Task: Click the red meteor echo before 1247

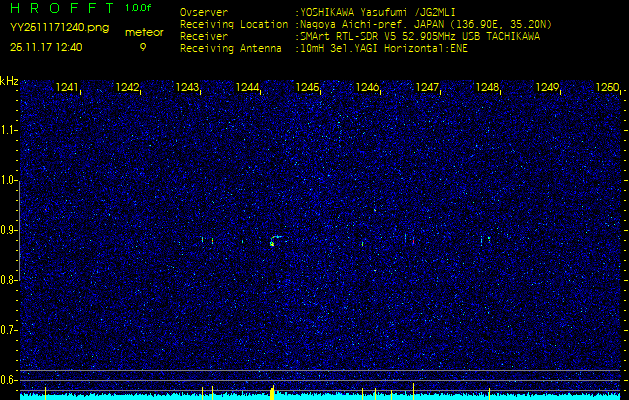Action: pos(413,242)
